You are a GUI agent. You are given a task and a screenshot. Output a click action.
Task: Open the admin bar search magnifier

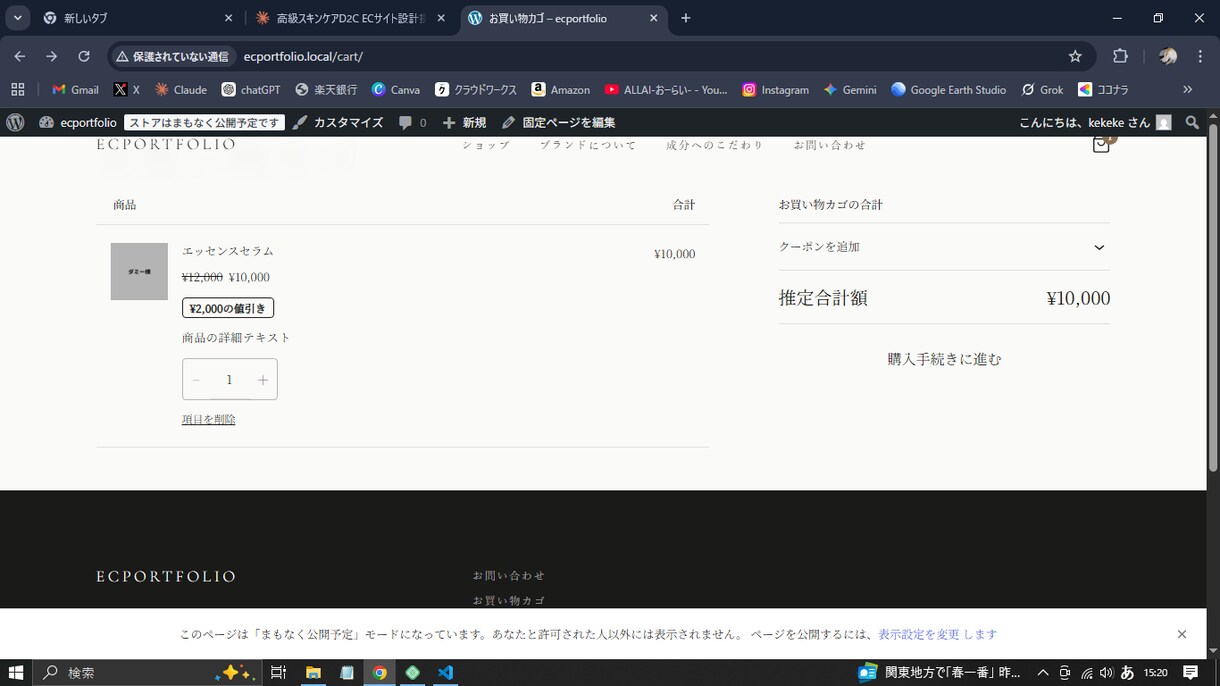click(x=1192, y=122)
